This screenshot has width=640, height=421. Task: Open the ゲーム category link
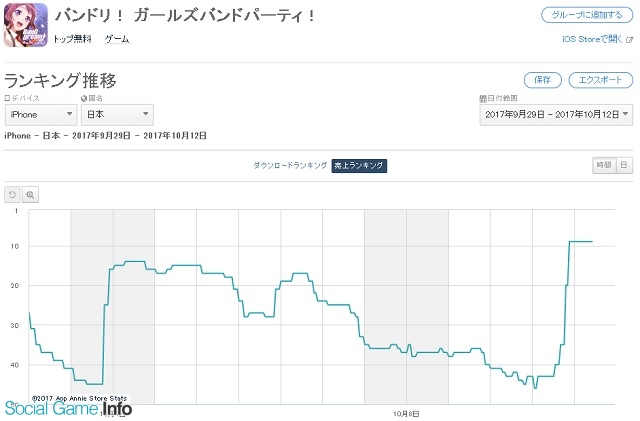point(117,39)
